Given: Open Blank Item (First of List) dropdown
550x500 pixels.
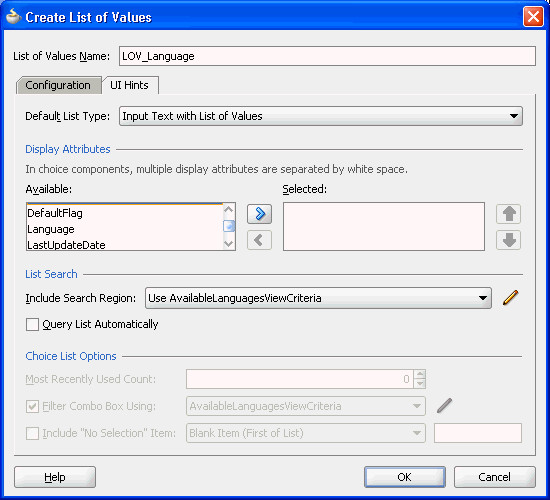Looking at the screenshot, I should pyautogui.click(x=306, y=433).
